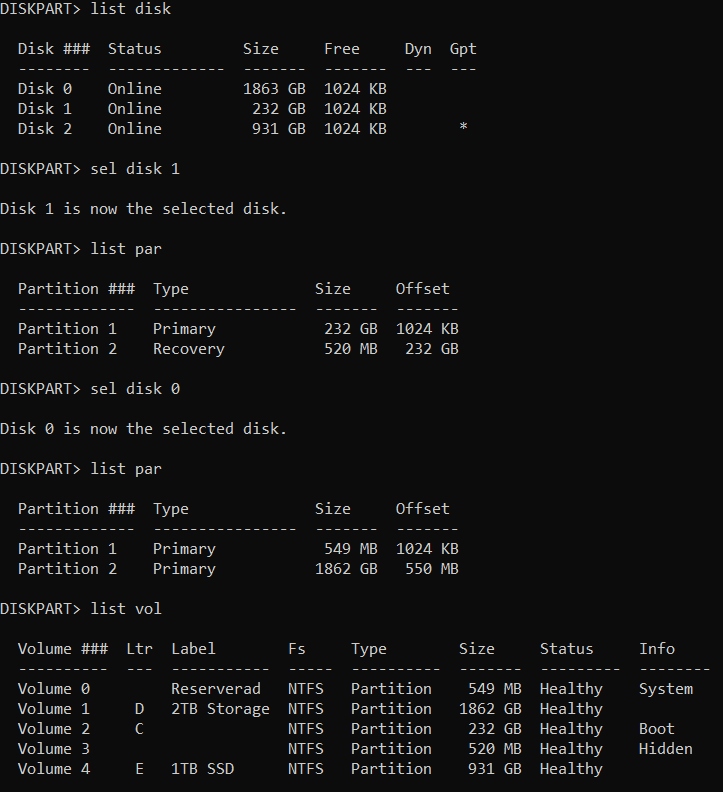Image resolution: width=723 pixels, height=792 pixels.
Task: Select the 'Disk 1' row label in disk list
Action: click(x=45, y=109)
